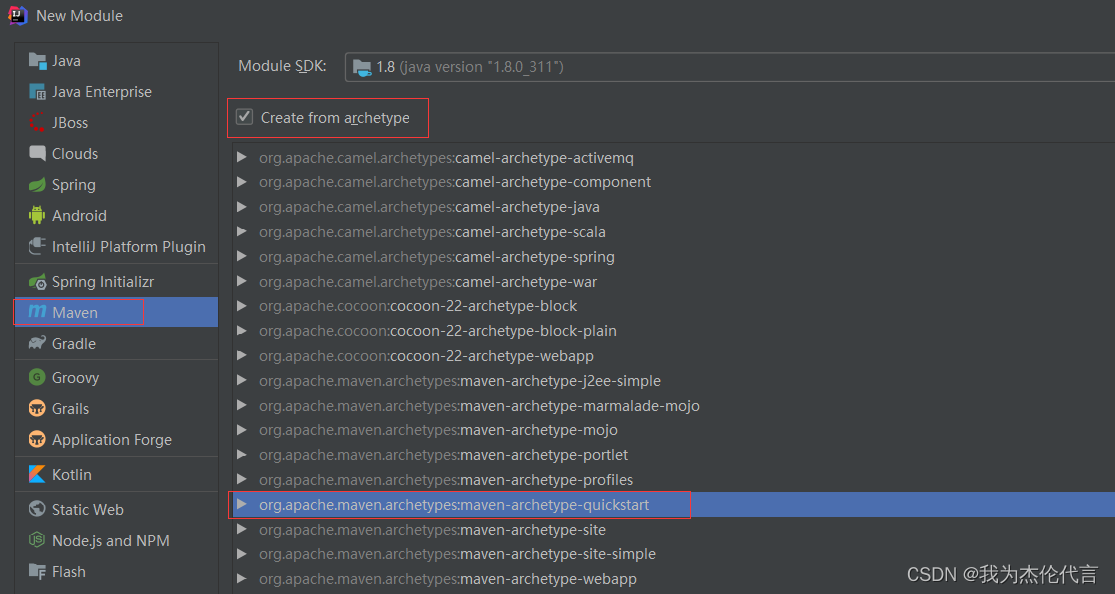Expand camel-archetype-scala node
This screenshot has width=1115, height=594.
click(242, 232)
